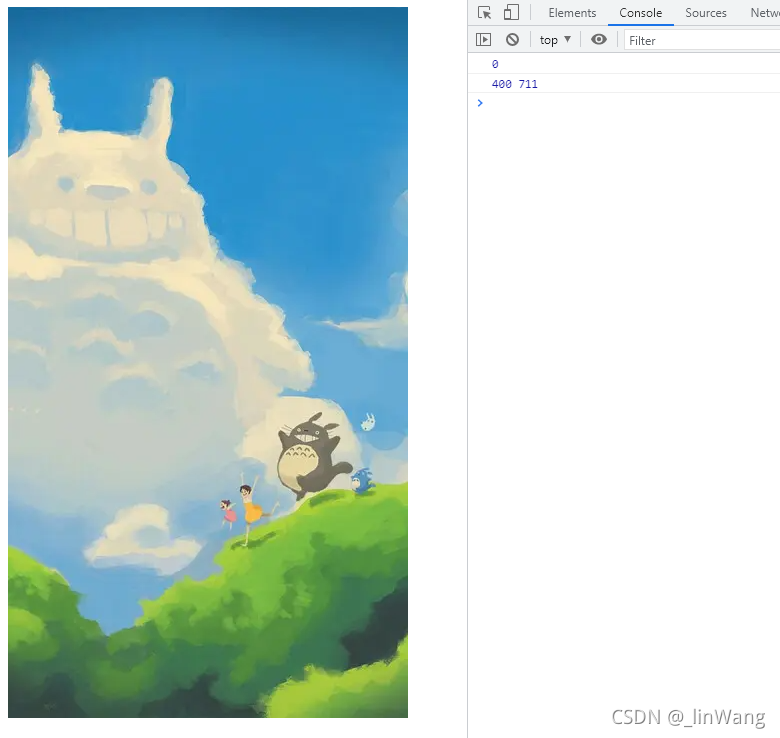Select the console output "400 711"
780x738 pixels.
[x=514, y=84]
